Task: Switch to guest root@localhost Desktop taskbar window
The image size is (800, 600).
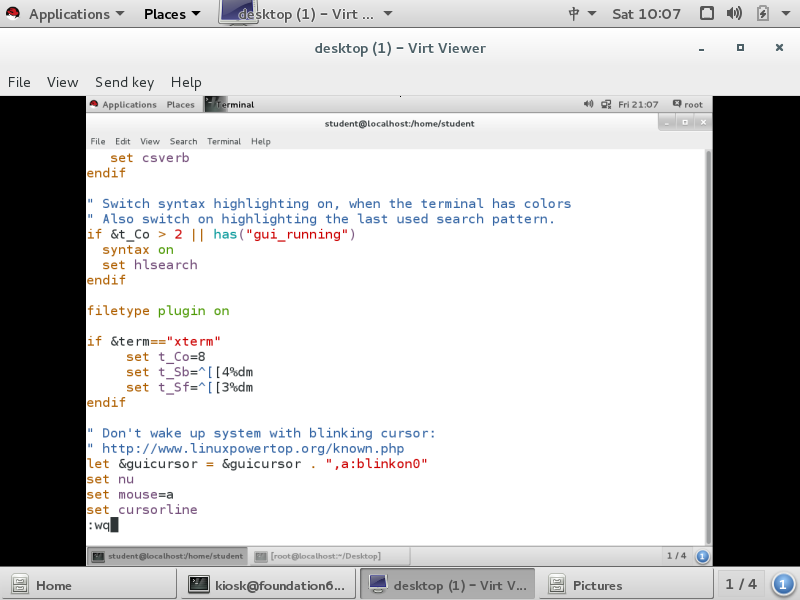Action: (330, 556)
